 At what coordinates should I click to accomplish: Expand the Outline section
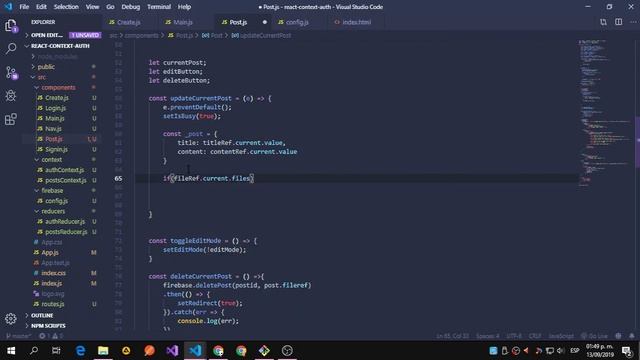[42, 316]
